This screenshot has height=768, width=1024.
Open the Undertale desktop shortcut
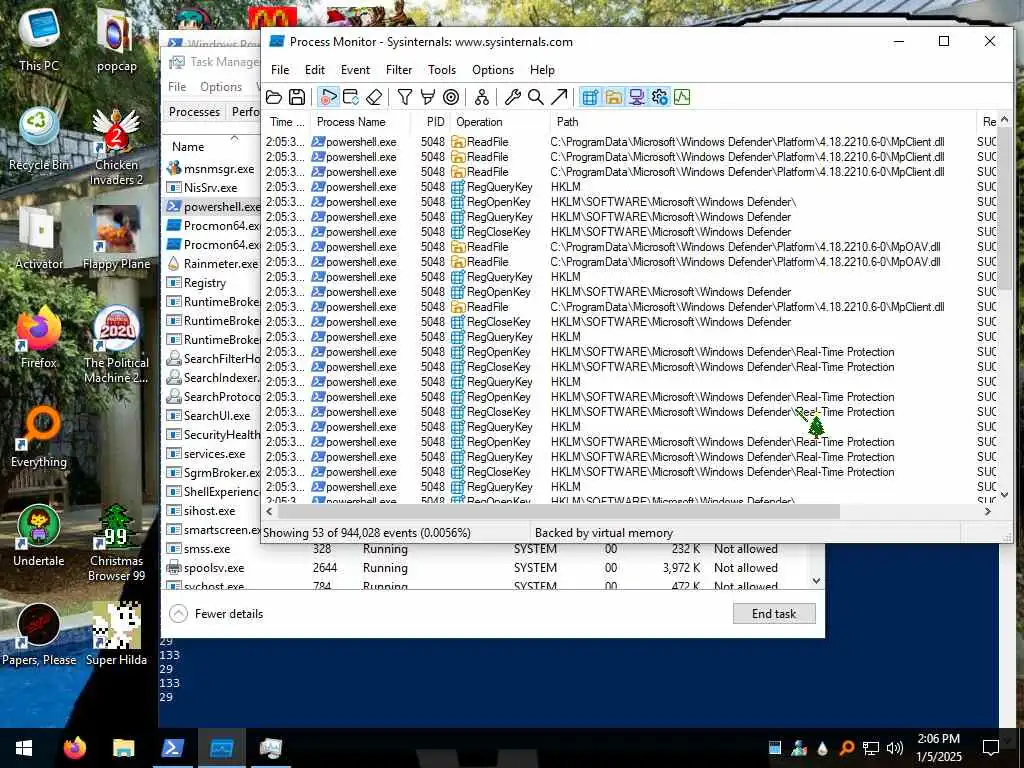[x=39, y=536]
